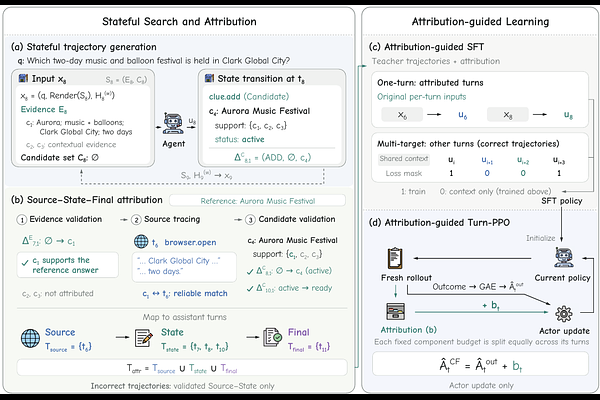Click the large globe icon beside Source

pyautogui.click(x=30, y=338)
